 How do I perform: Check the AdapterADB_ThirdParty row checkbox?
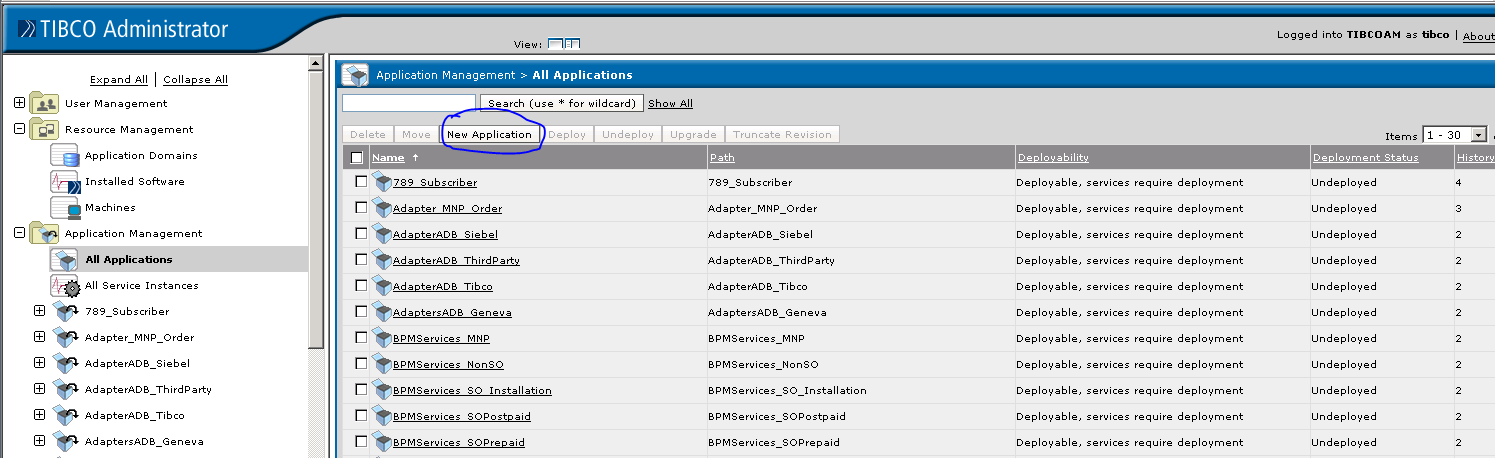(x=361, y=260)
